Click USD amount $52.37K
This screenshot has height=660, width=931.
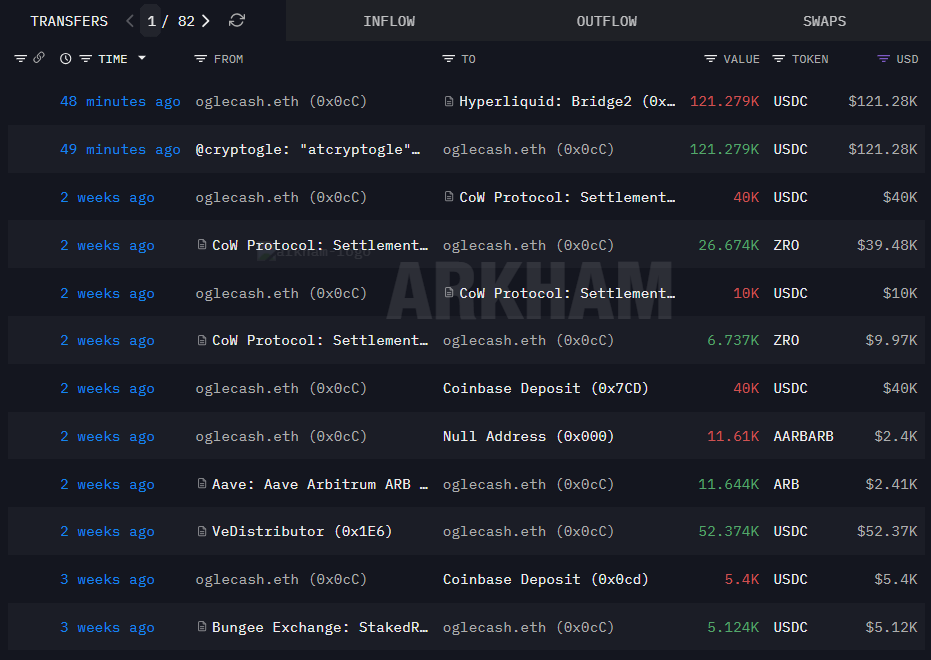(x=887, y=531)
